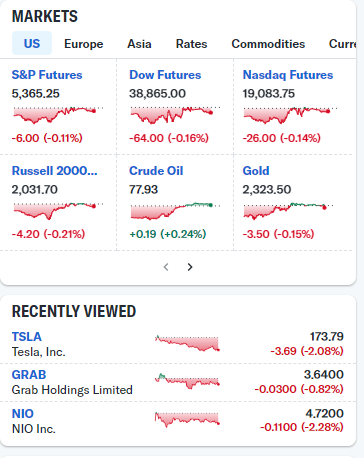Open the TSLA ticker link
Viewport: 364px width, 458px height.
pyautogui.click(x=27, y=337)
